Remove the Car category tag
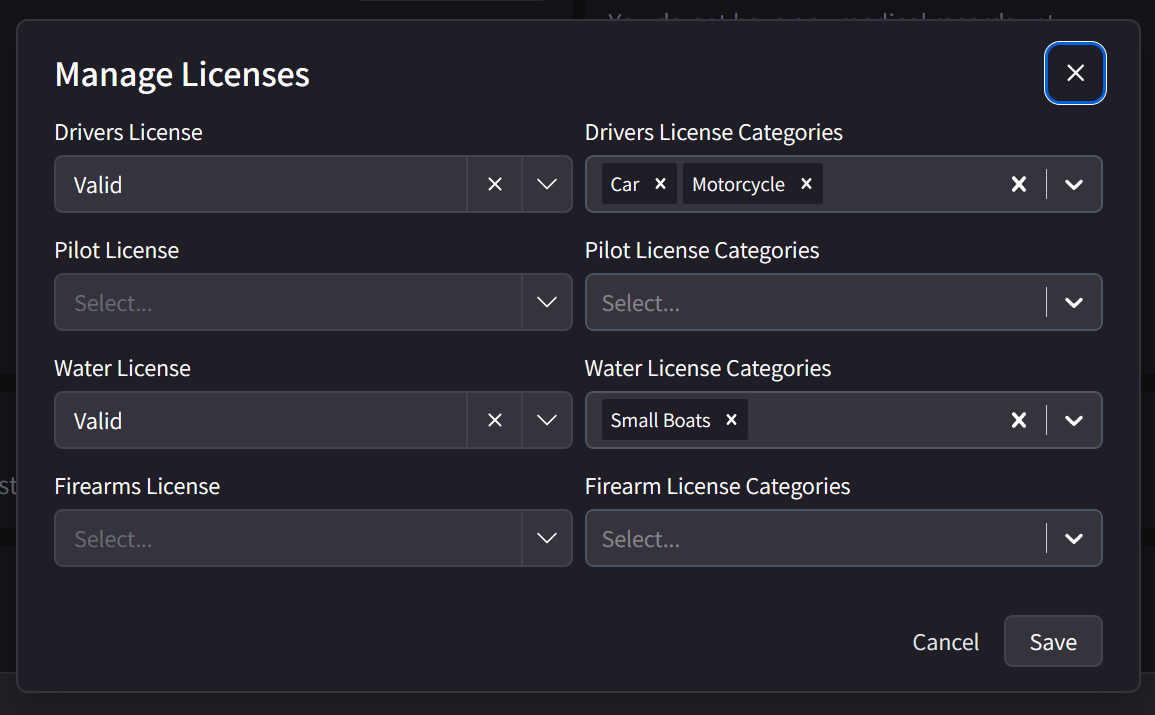 661,184
